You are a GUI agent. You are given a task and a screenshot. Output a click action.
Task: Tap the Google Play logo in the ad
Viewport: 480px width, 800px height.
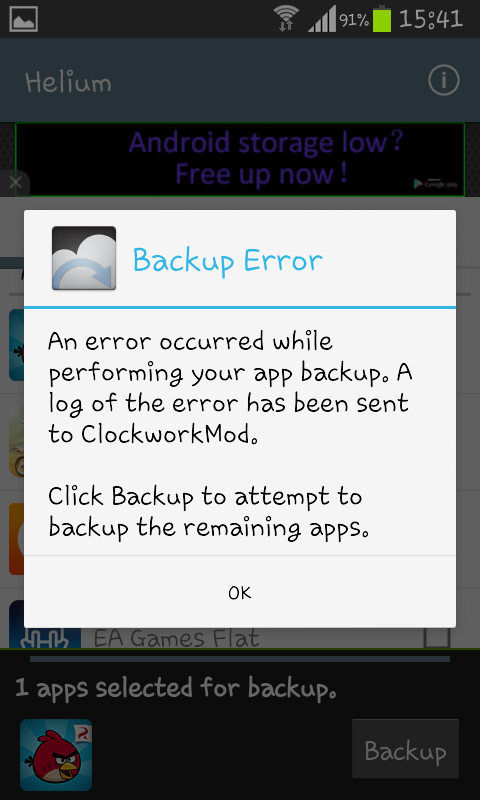tap(435, 184)
